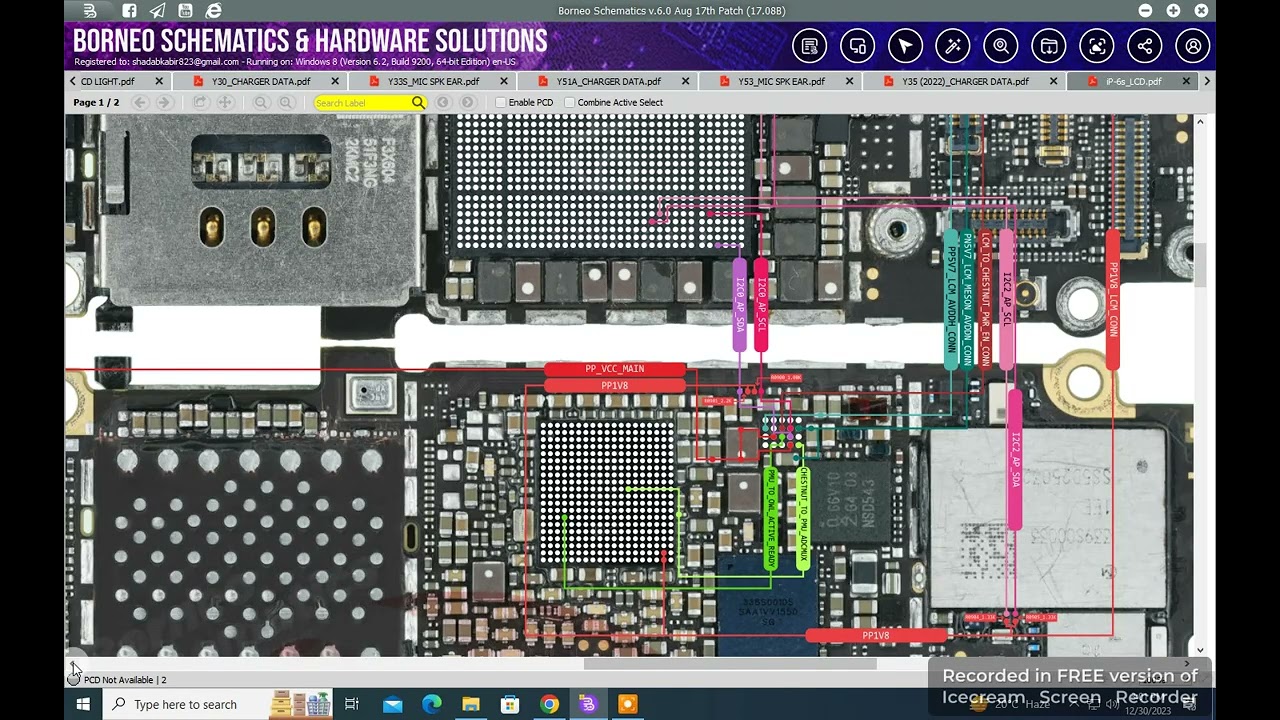Enable the PCD checkbox

[500, 102]
